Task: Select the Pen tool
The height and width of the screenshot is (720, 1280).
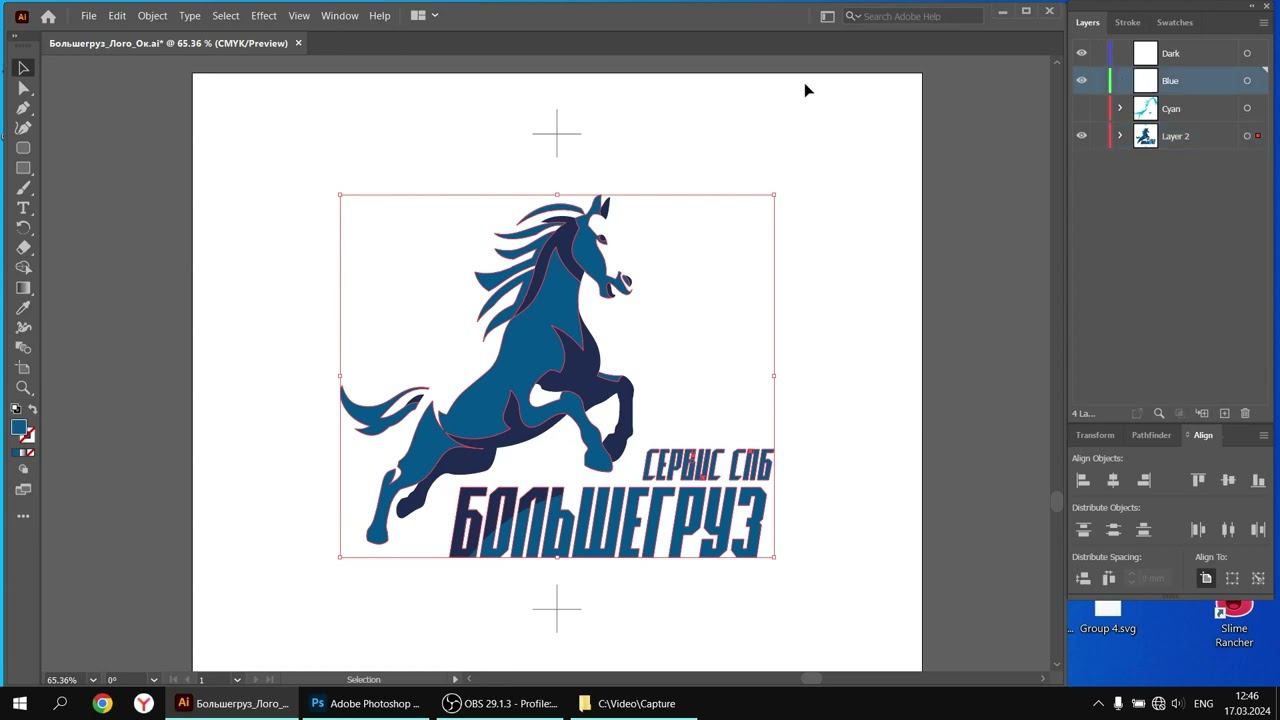Action: pyautogui.click(x=23, y=108)
